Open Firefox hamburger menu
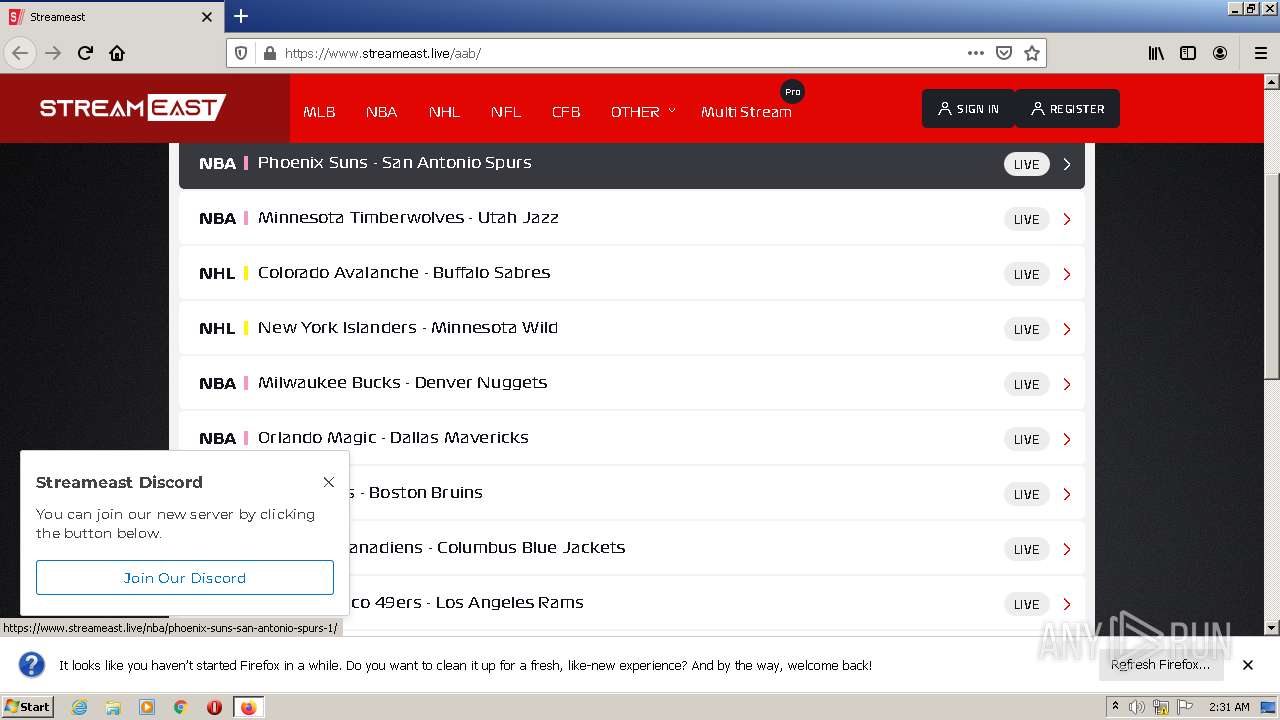 pyautogui.click(x=1260, y=53)
